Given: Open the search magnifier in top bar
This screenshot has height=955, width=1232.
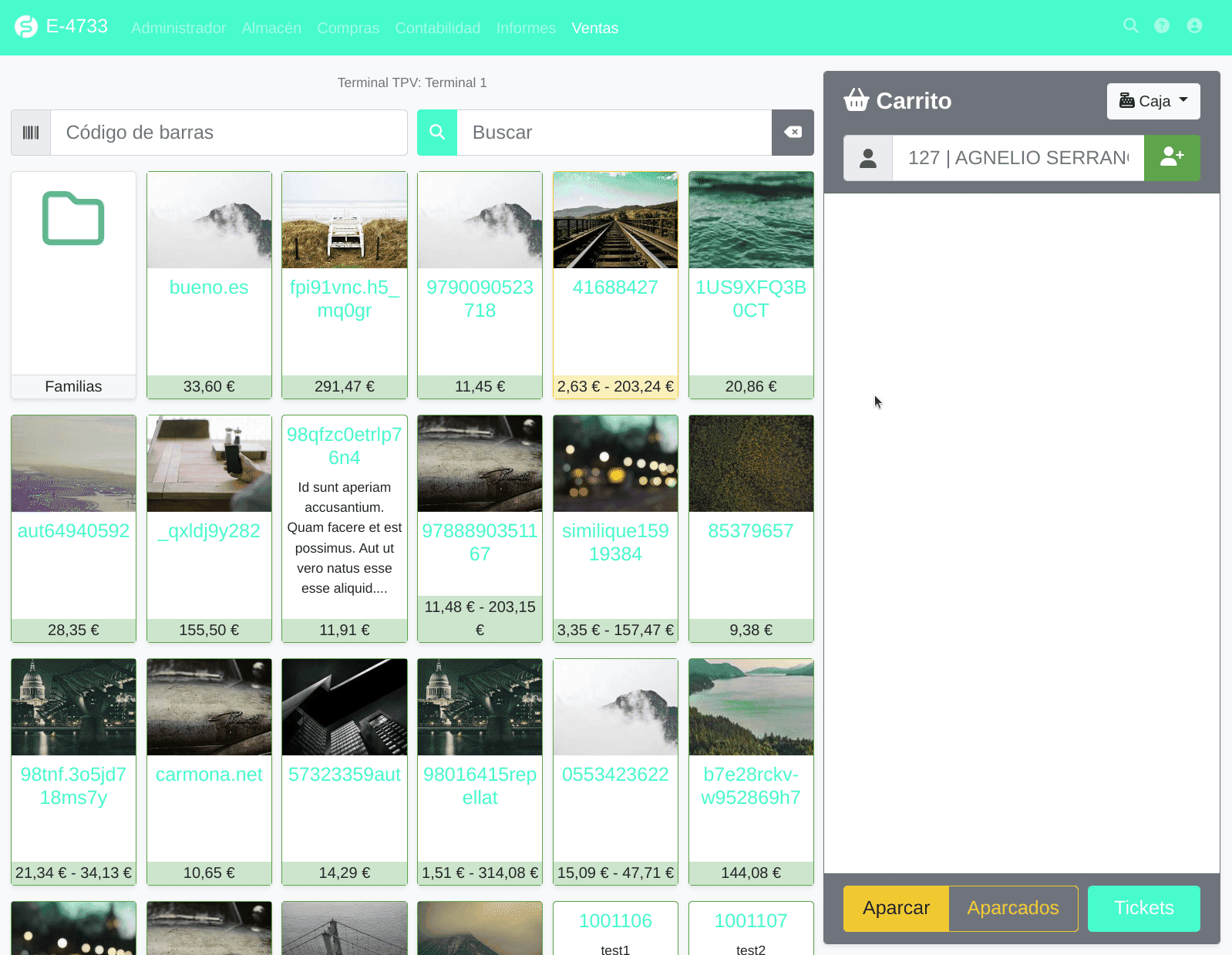Looking at the screenshot, I should [x=1131, y=25].
